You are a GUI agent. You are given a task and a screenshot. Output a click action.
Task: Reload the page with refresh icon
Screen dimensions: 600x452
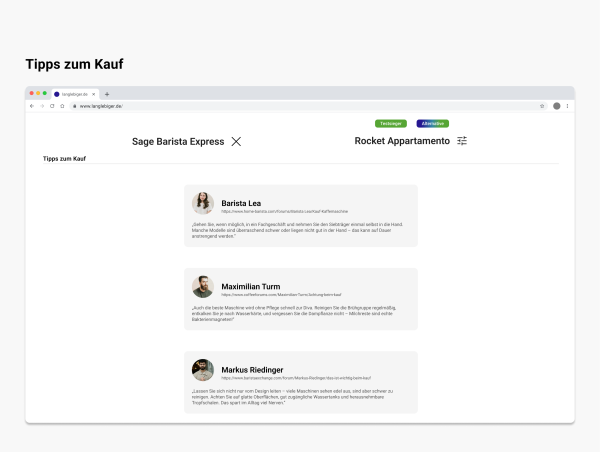click(x=51, y=105)
